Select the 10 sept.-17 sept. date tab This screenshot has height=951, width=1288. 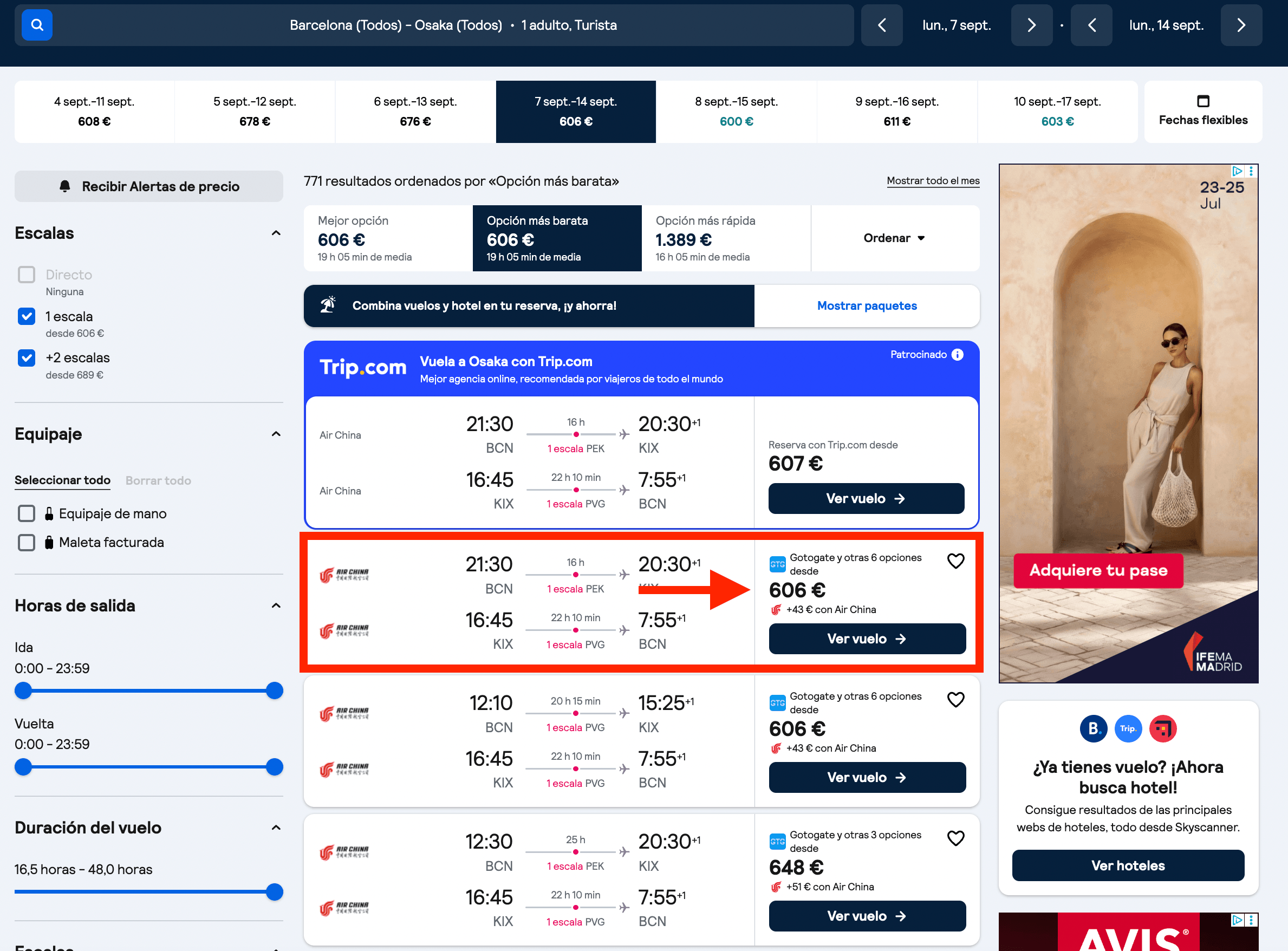[1057, 111]
